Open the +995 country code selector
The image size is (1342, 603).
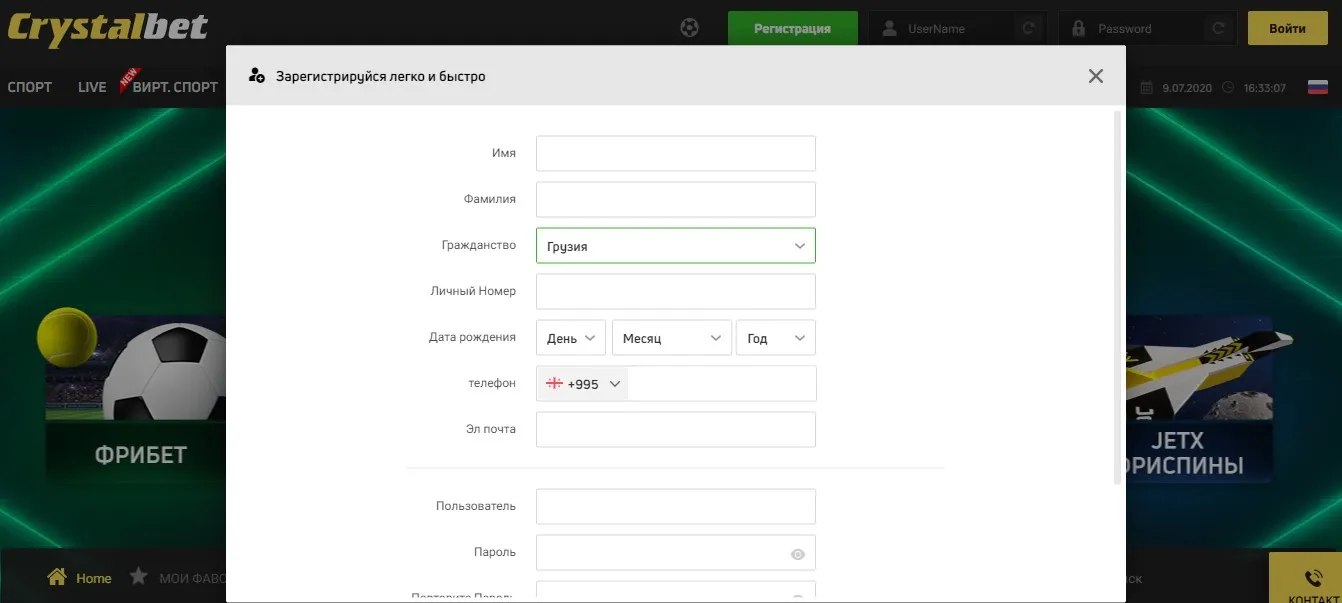[x=583, y=383]
